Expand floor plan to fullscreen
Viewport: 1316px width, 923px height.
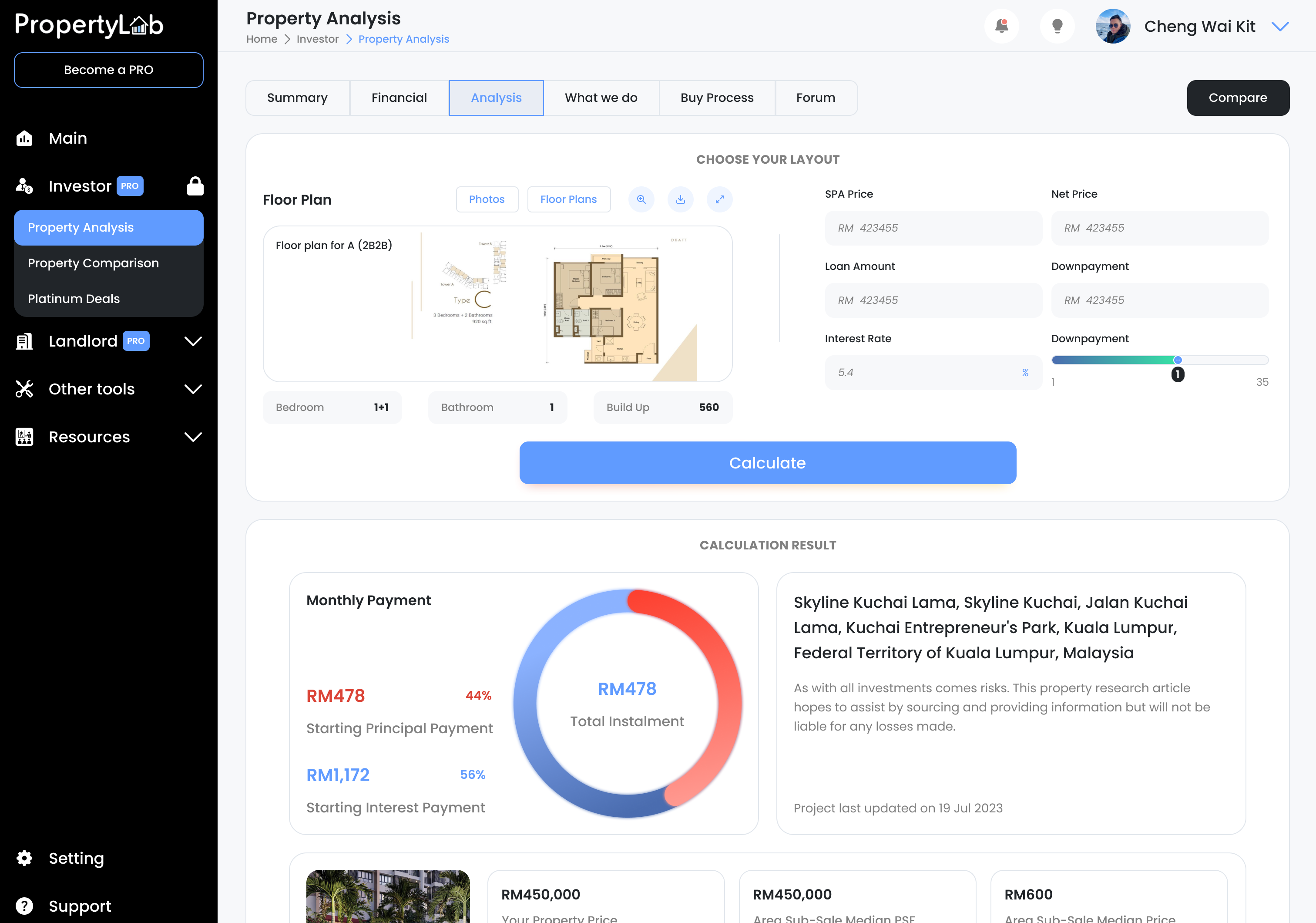[719, 199]
